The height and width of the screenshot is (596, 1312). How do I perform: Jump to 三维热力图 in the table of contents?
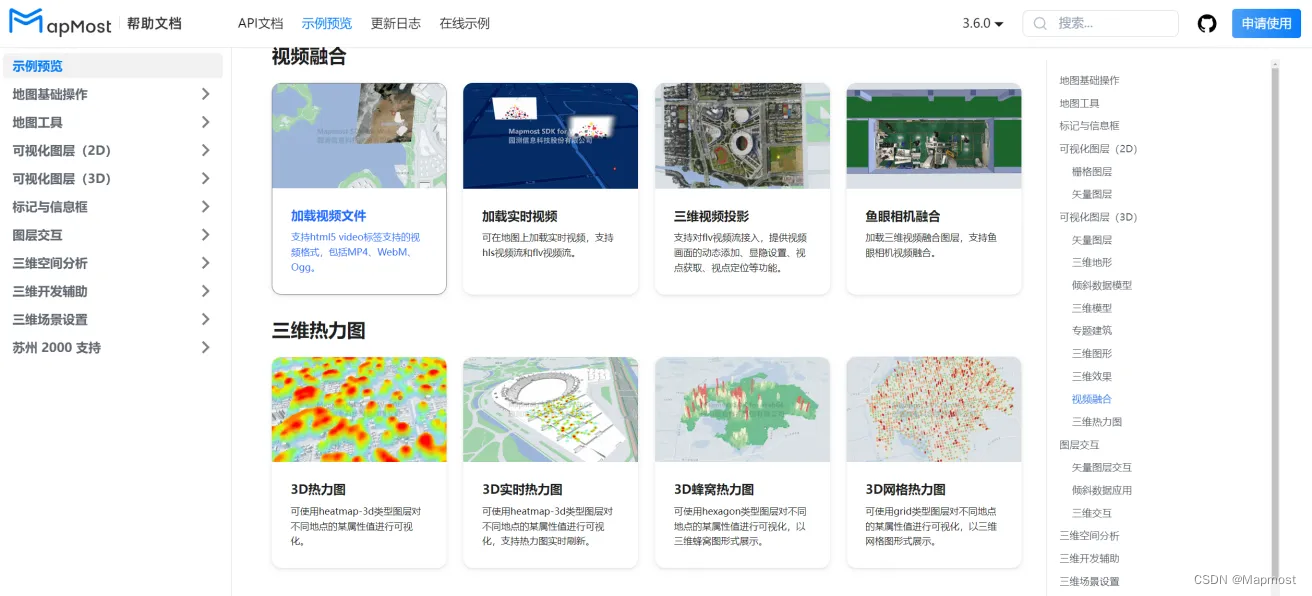pyautogui.click(x=1096, y=422)
